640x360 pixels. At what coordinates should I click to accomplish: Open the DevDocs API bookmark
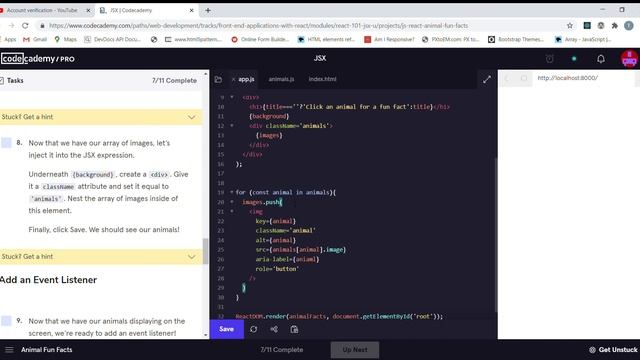[x=112, y=40]
